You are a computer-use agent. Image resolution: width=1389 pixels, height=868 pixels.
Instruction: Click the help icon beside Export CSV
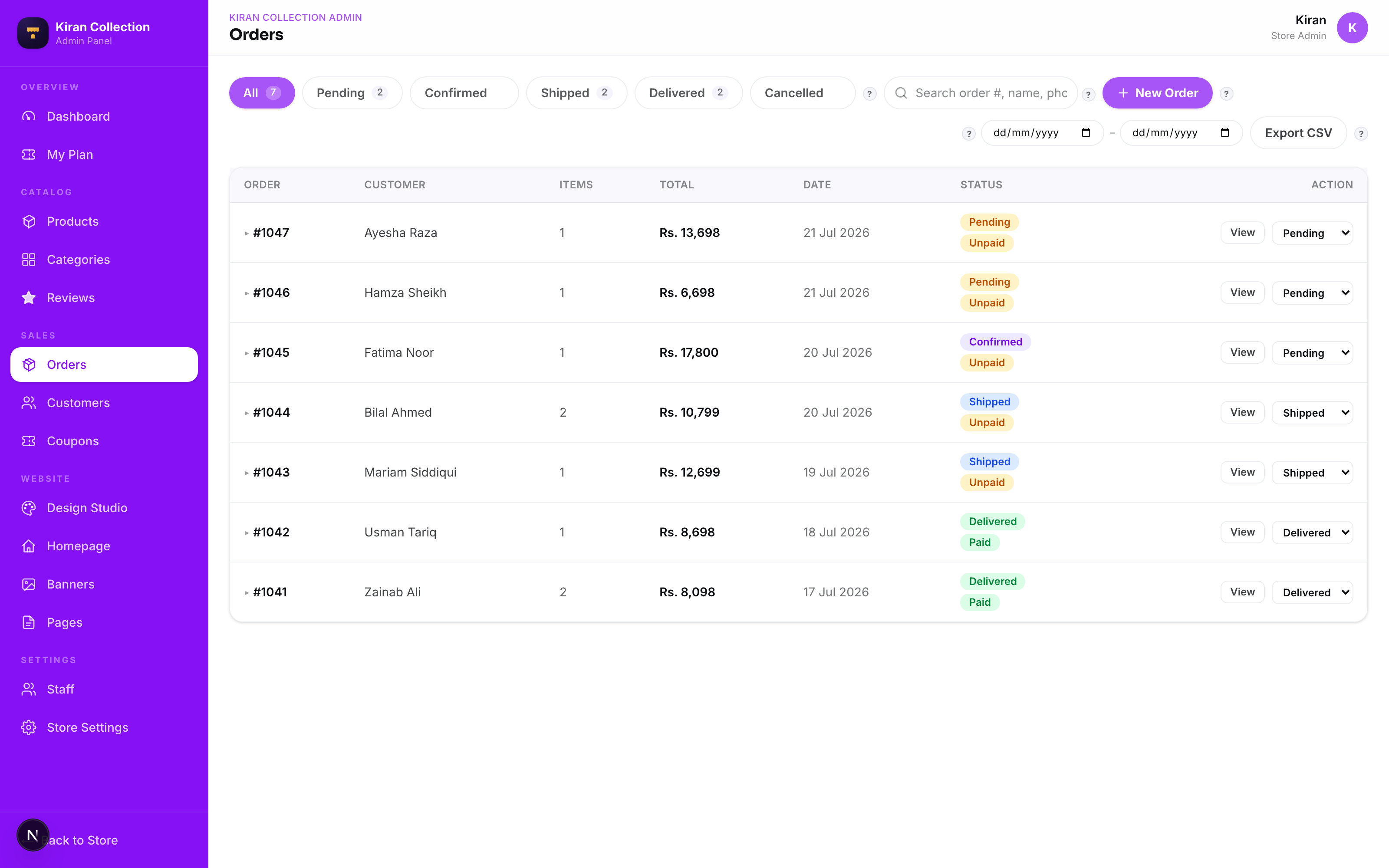coord(1361,134)
